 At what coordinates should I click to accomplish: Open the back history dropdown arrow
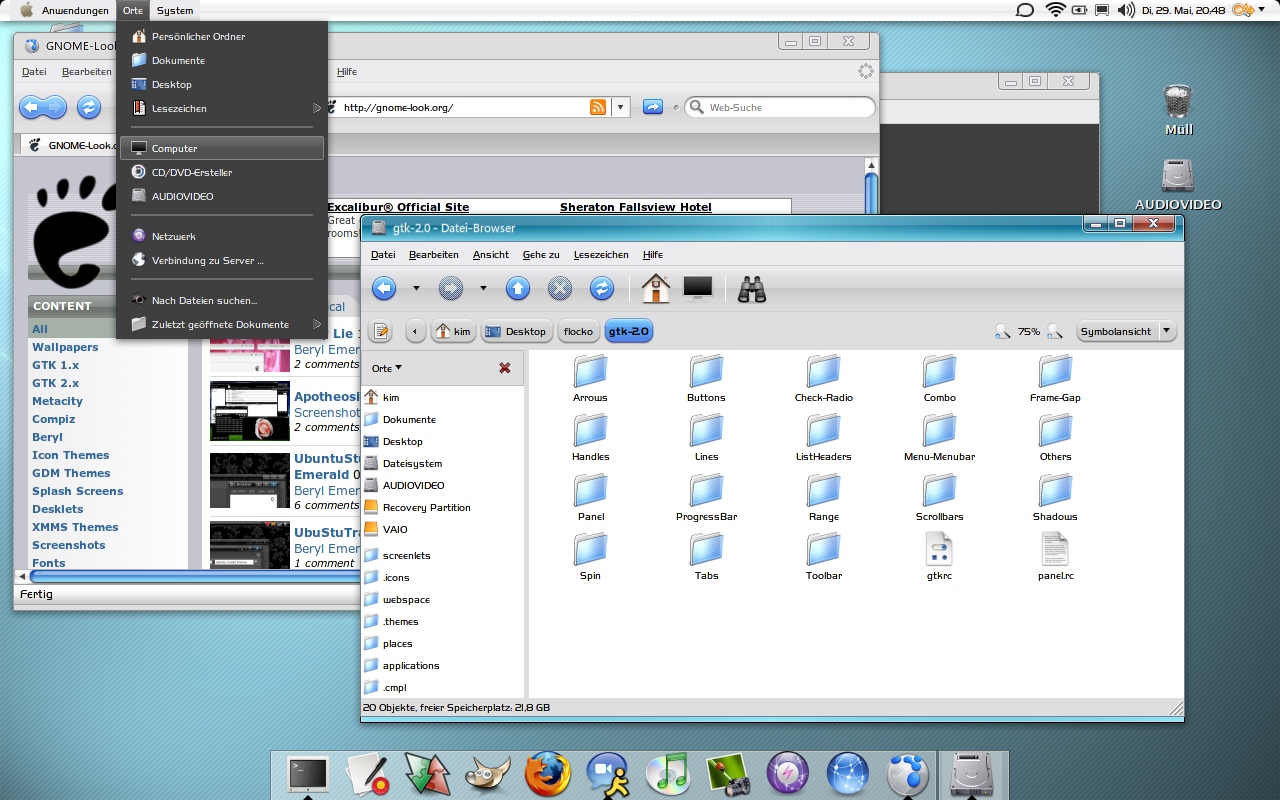[416, 289]
